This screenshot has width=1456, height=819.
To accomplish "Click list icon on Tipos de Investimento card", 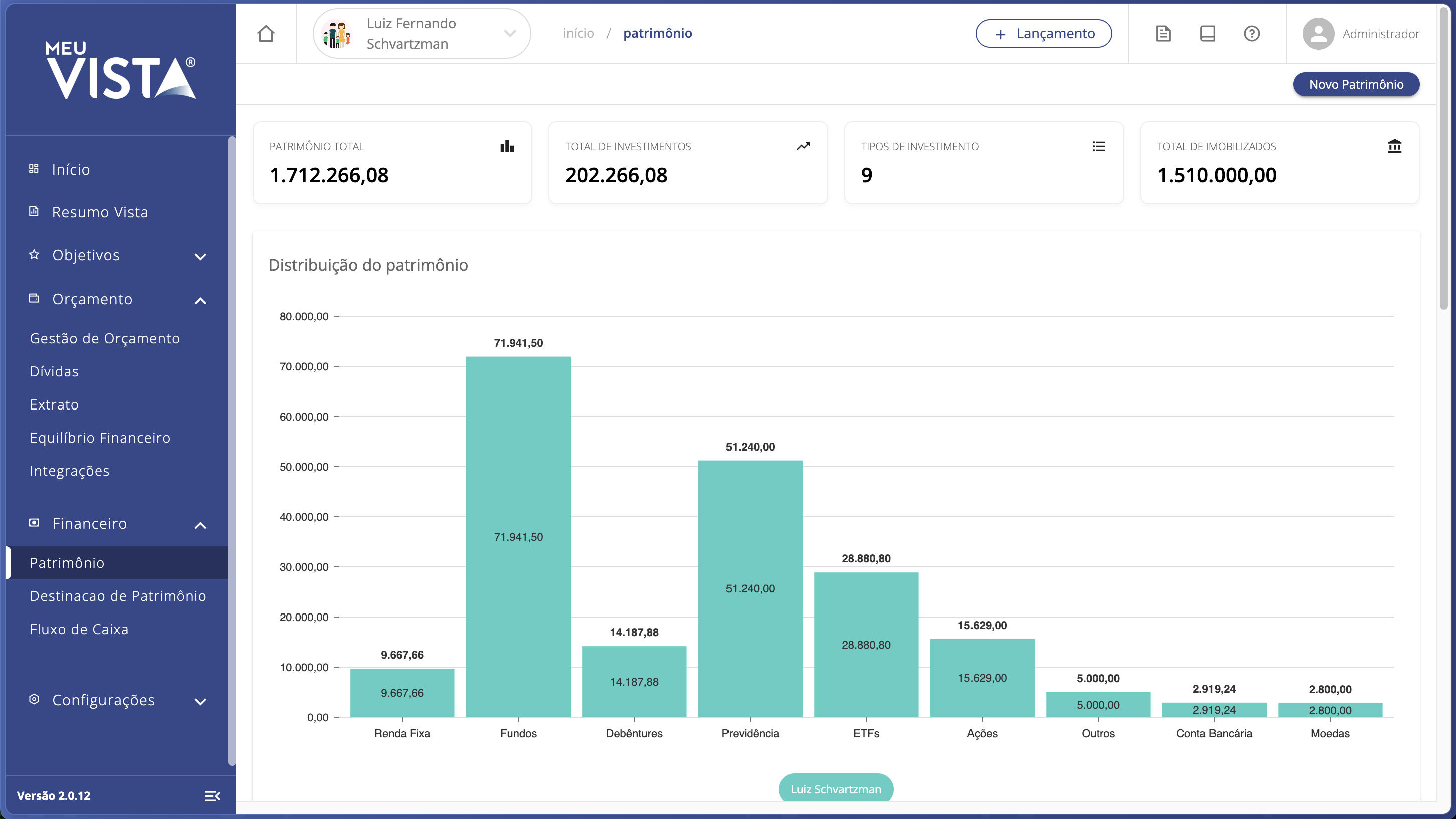I will pos(1099,146).
